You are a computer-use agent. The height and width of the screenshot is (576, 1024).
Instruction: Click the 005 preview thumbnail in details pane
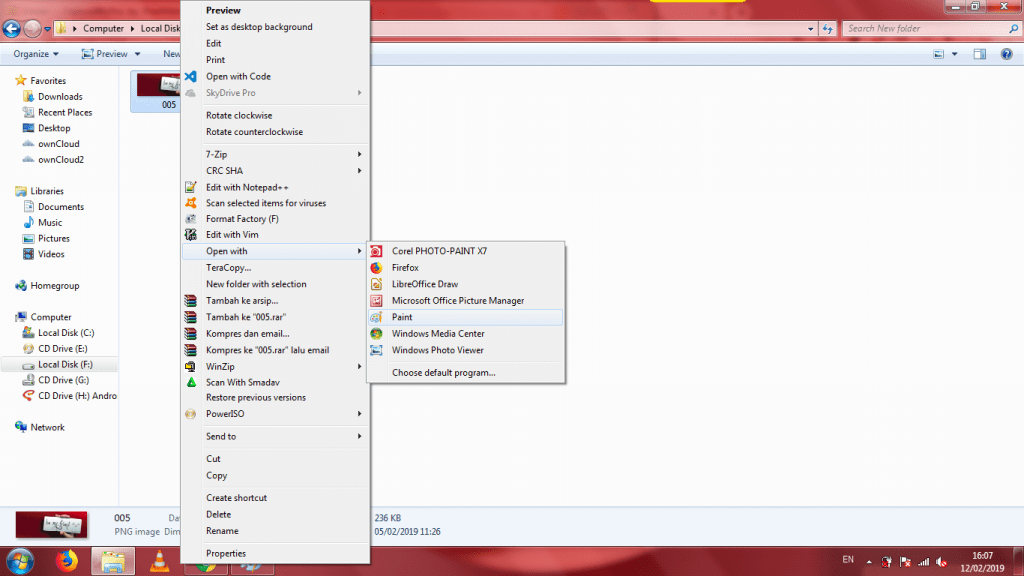[52, 525]
